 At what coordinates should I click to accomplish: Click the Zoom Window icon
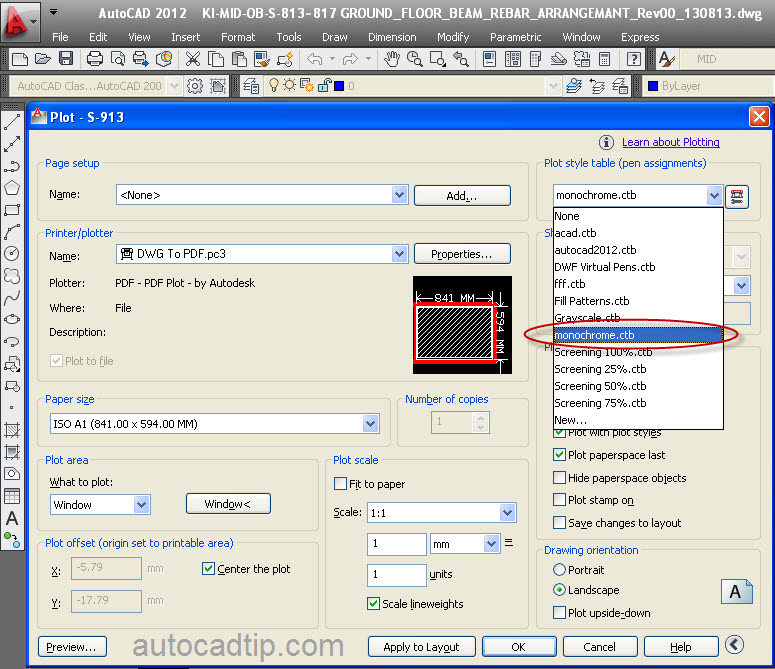pos(438,59)
